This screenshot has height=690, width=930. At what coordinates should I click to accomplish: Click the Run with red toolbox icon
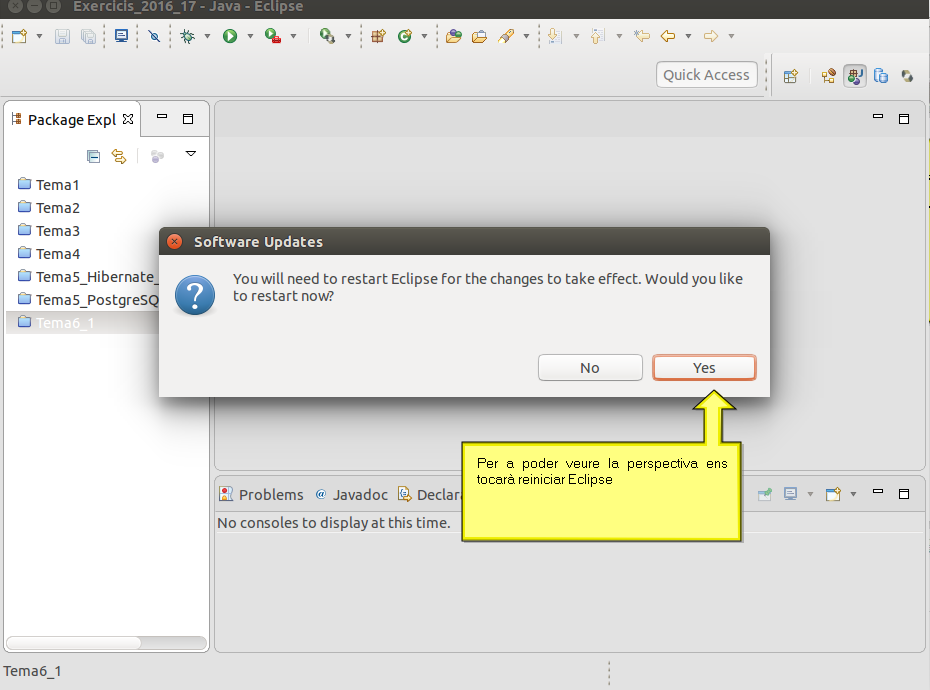pyautogui.click(x=273, y=36)
